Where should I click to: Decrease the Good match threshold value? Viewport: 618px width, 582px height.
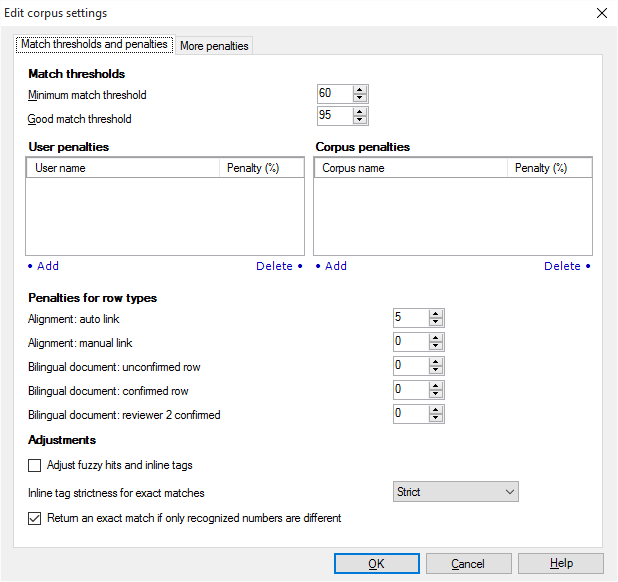[360, 121]
